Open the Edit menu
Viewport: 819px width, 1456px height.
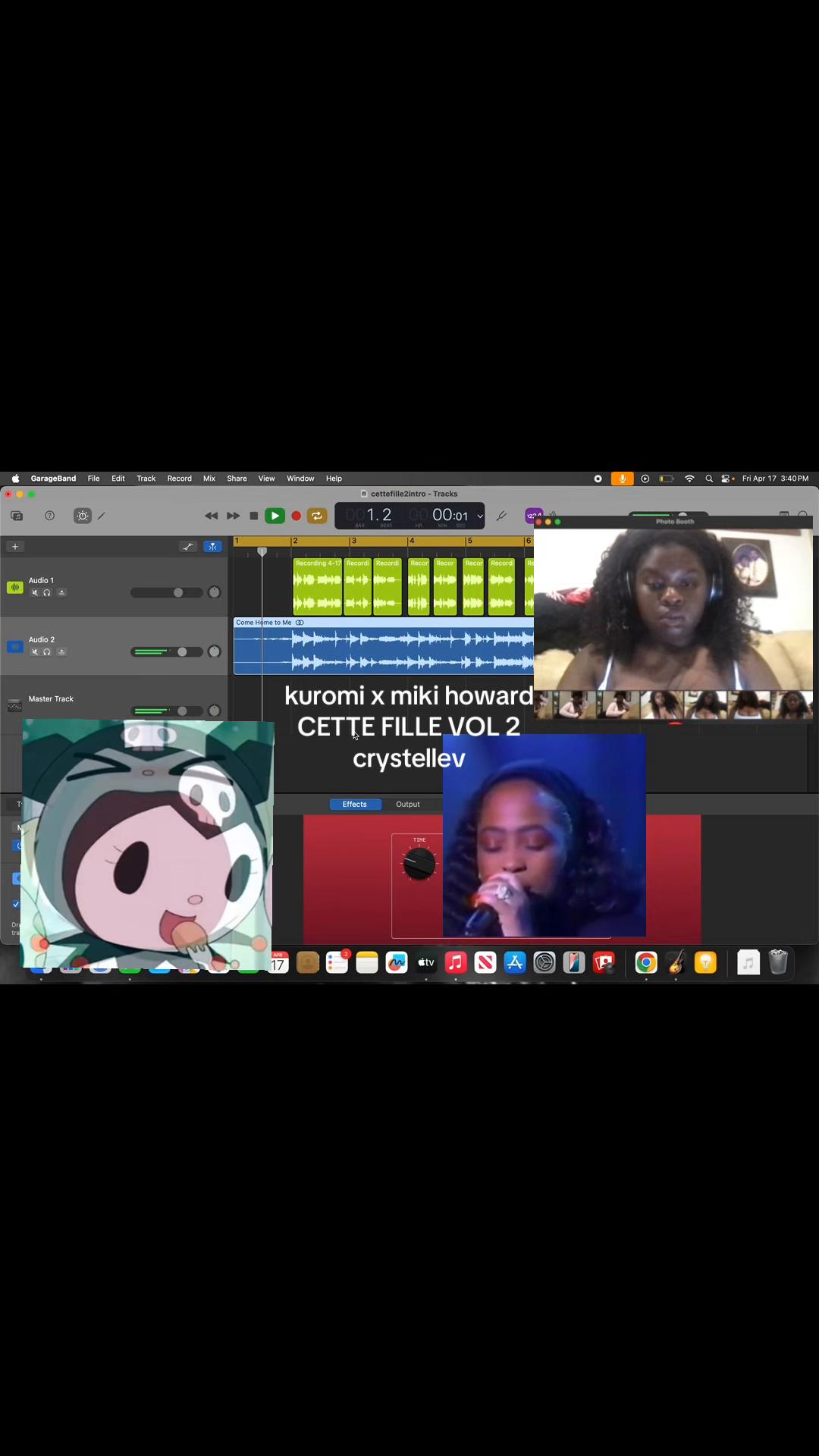[118, 479]
